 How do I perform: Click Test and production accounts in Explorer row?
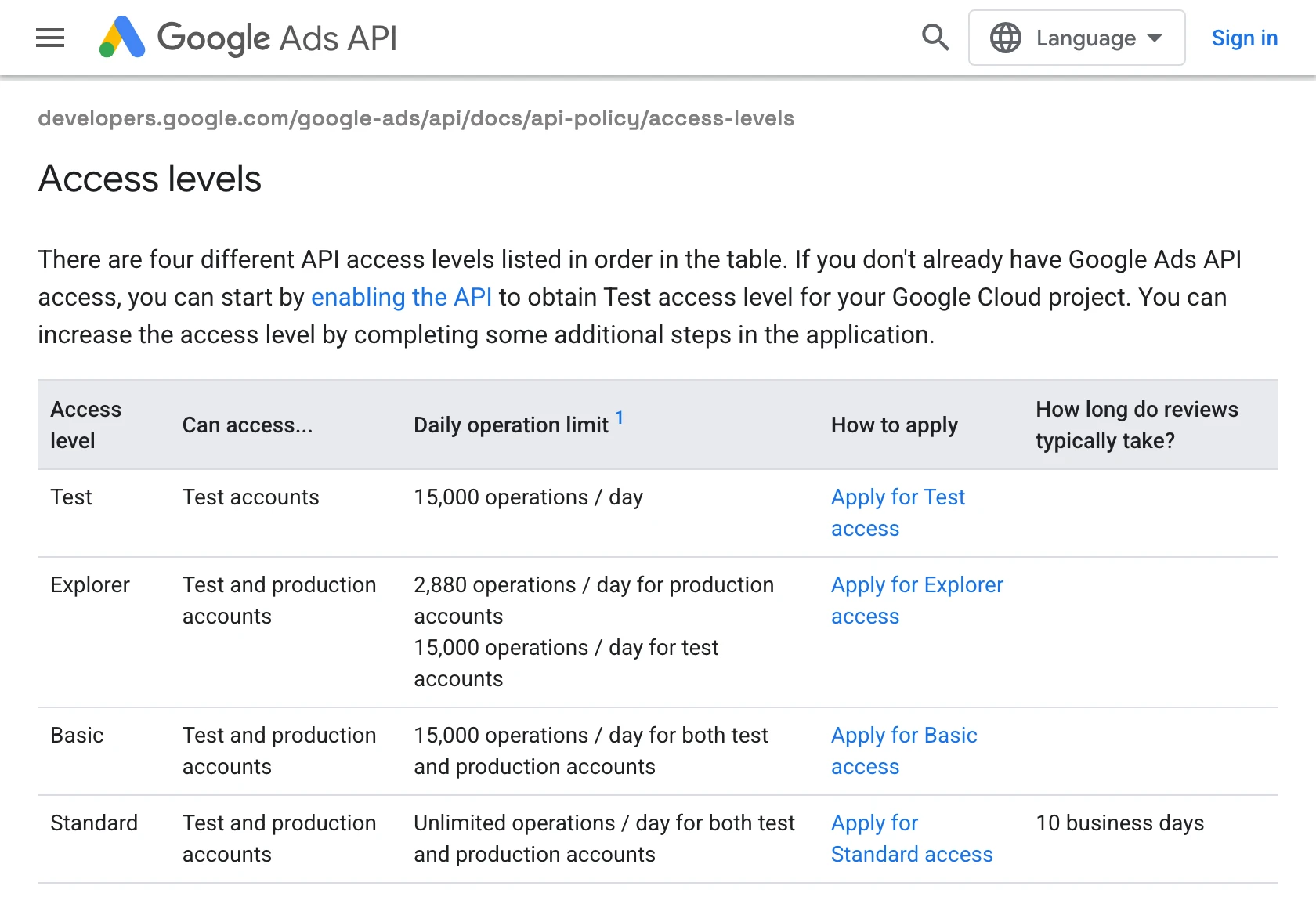click(x=279, y=600)
